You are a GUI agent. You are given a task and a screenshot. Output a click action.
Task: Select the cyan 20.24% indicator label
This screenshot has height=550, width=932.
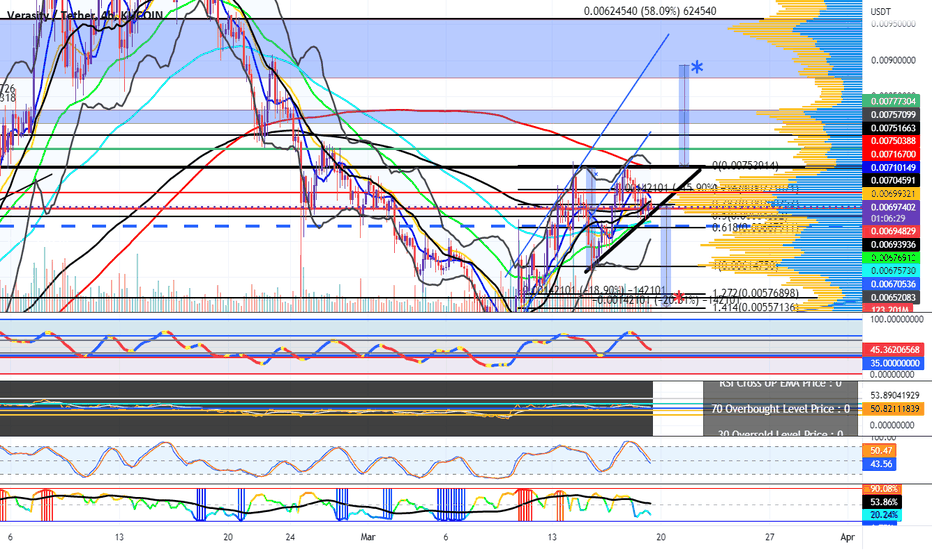point(883,515)
